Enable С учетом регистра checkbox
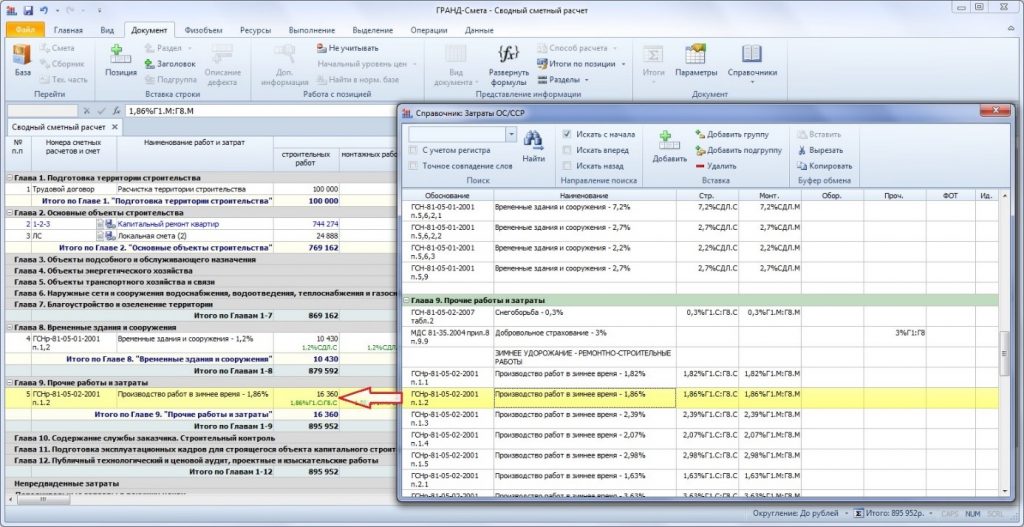This screenshot has height=527, width=1024. pos(414,150)
